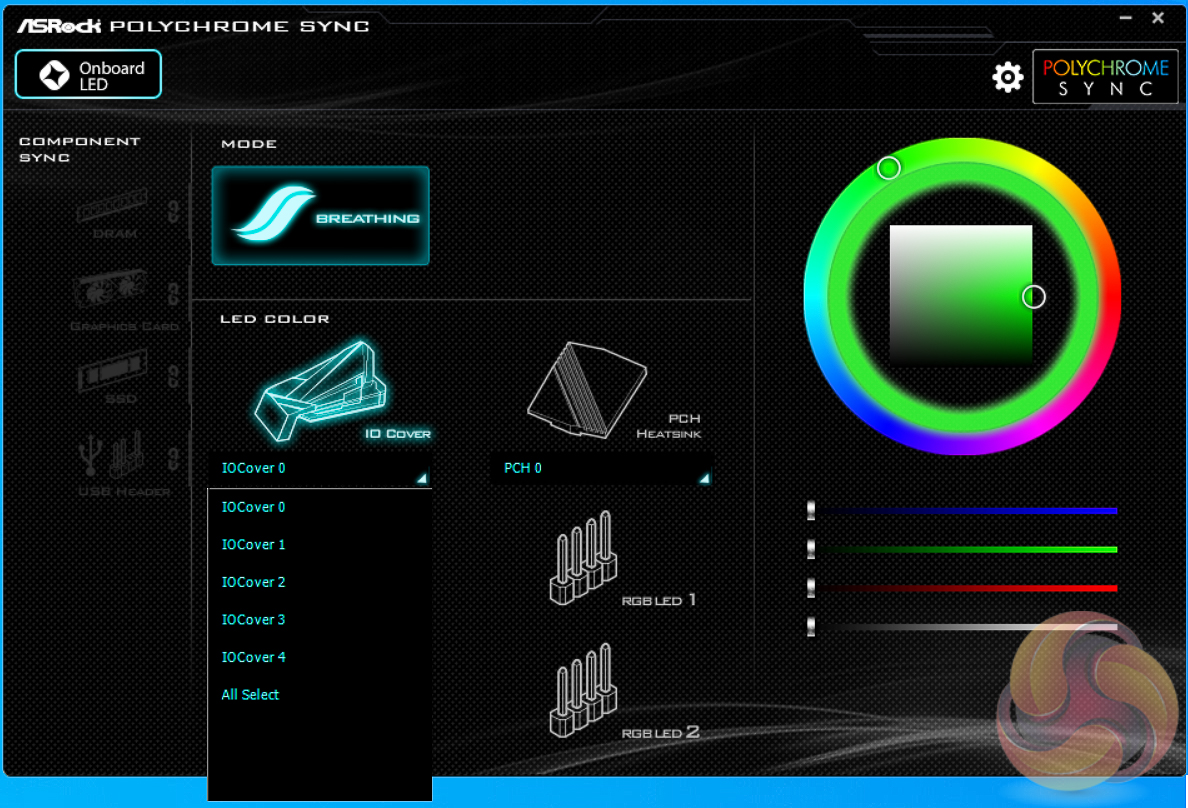Toggle the Graphics Card sync link
1188x808 pixels.
click(174, 294)
